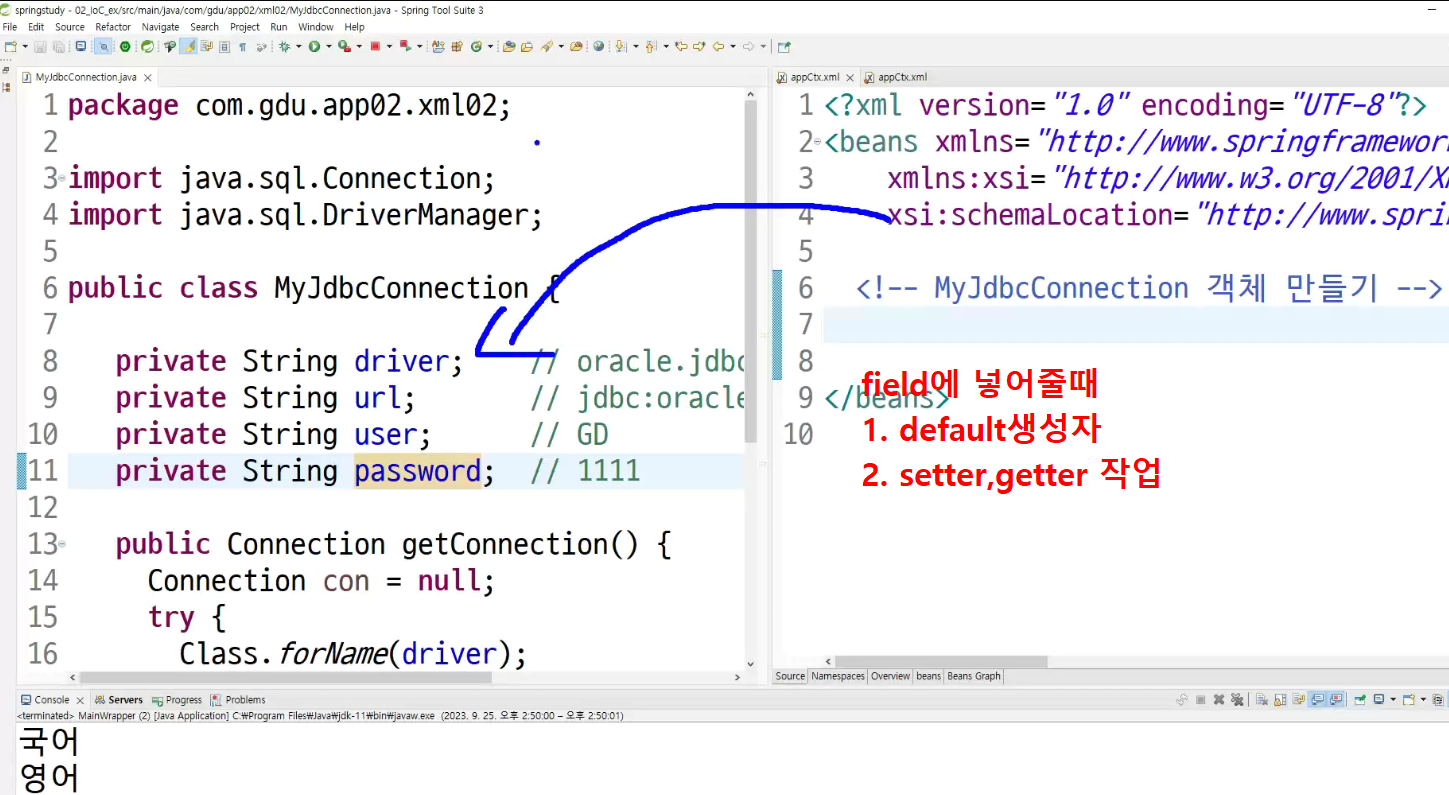1449x795 pixels.
Task: Open the Project menu
Action: 245,27
